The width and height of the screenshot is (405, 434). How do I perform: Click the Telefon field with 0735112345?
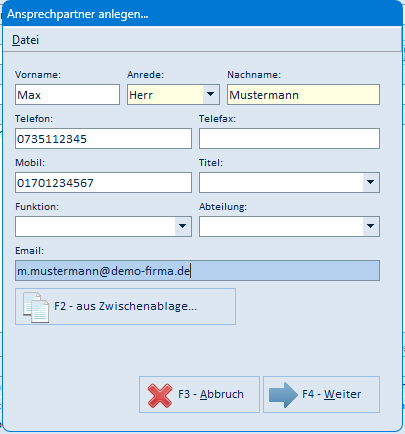pyautogui.click(x=103, y=139)
